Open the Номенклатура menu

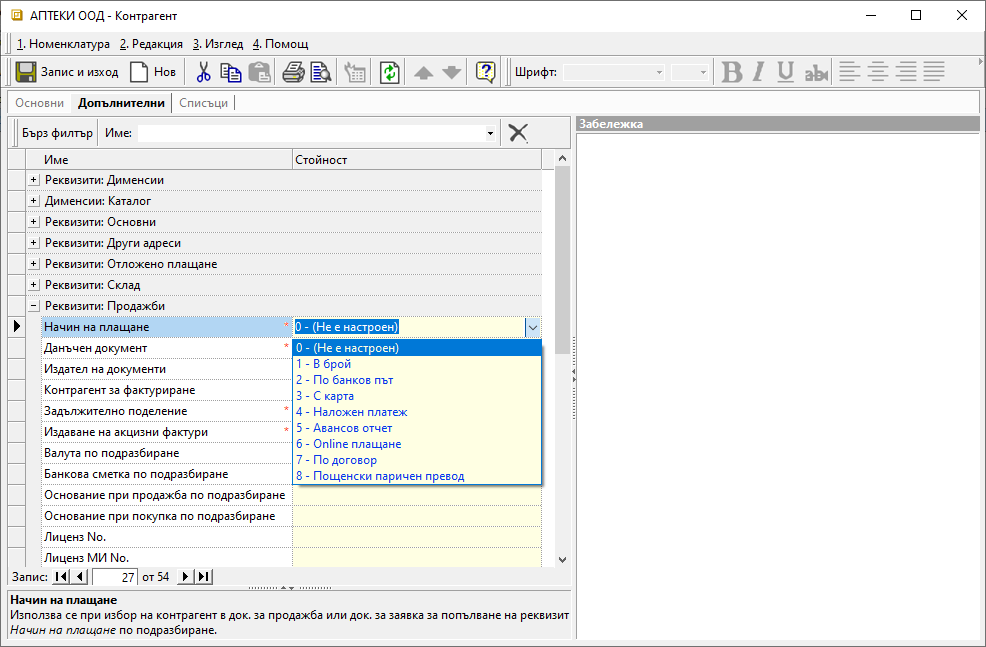click(63, 44)
